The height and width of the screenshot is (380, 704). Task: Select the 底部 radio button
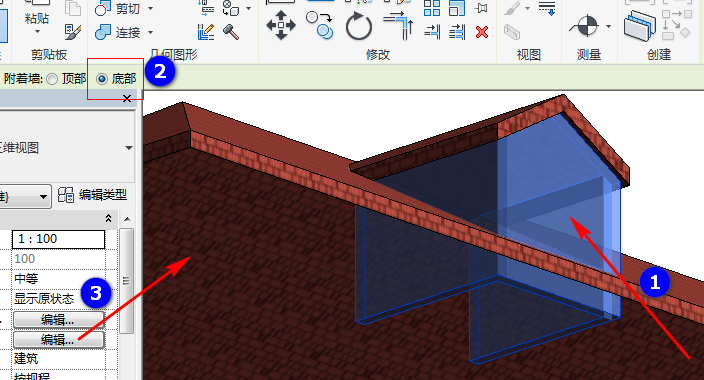[102, 79]
